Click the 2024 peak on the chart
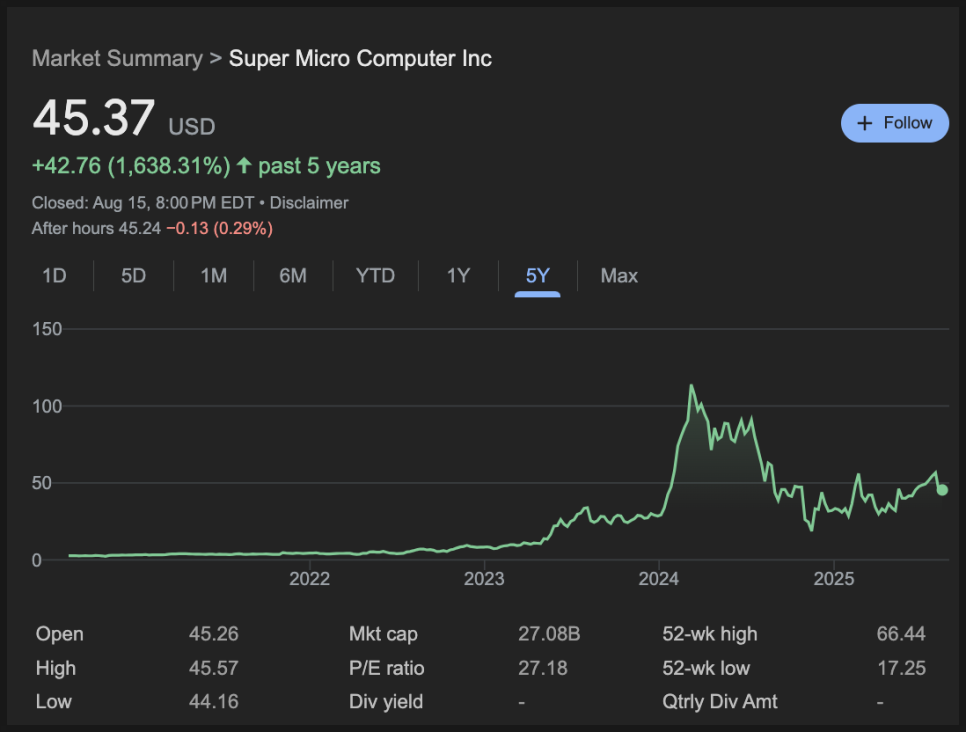The image size is (966, 732). [x=691, y=386]
